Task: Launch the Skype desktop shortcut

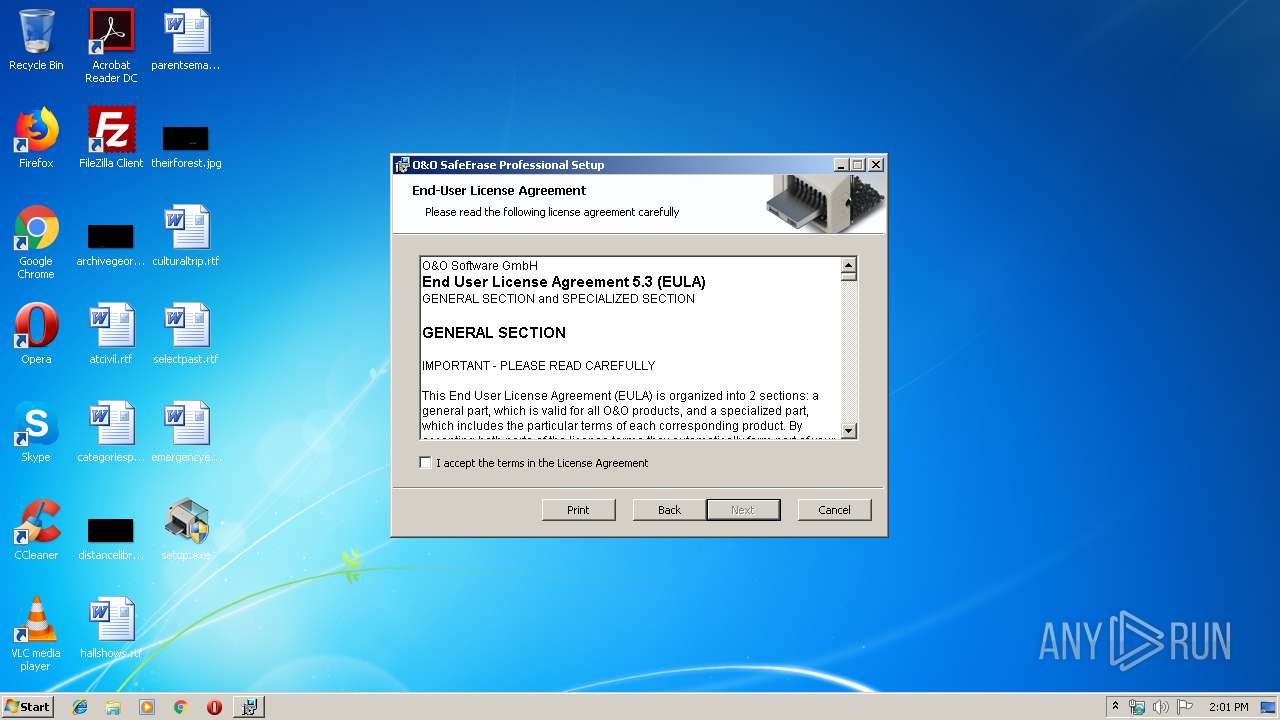Action: [36, 432]
